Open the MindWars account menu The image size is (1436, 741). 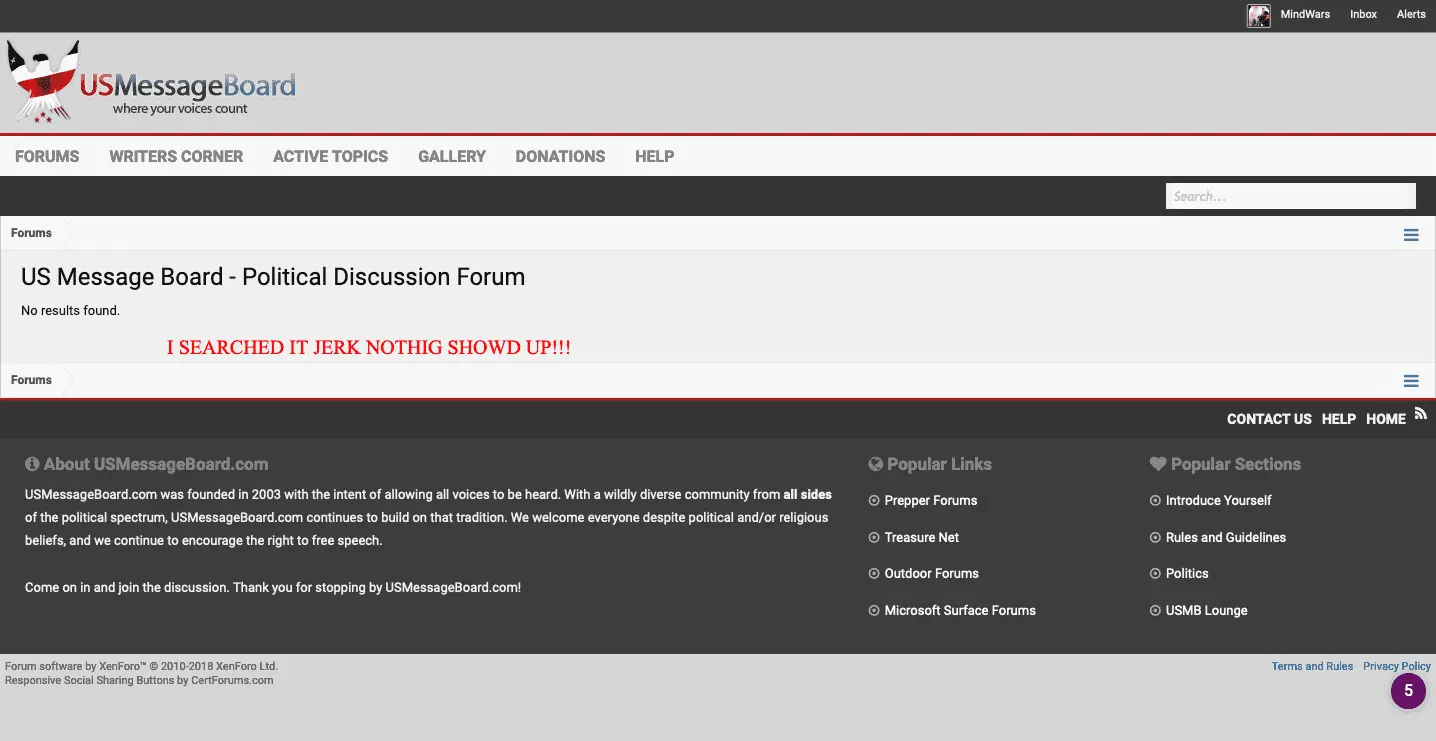click(1305, 15)
